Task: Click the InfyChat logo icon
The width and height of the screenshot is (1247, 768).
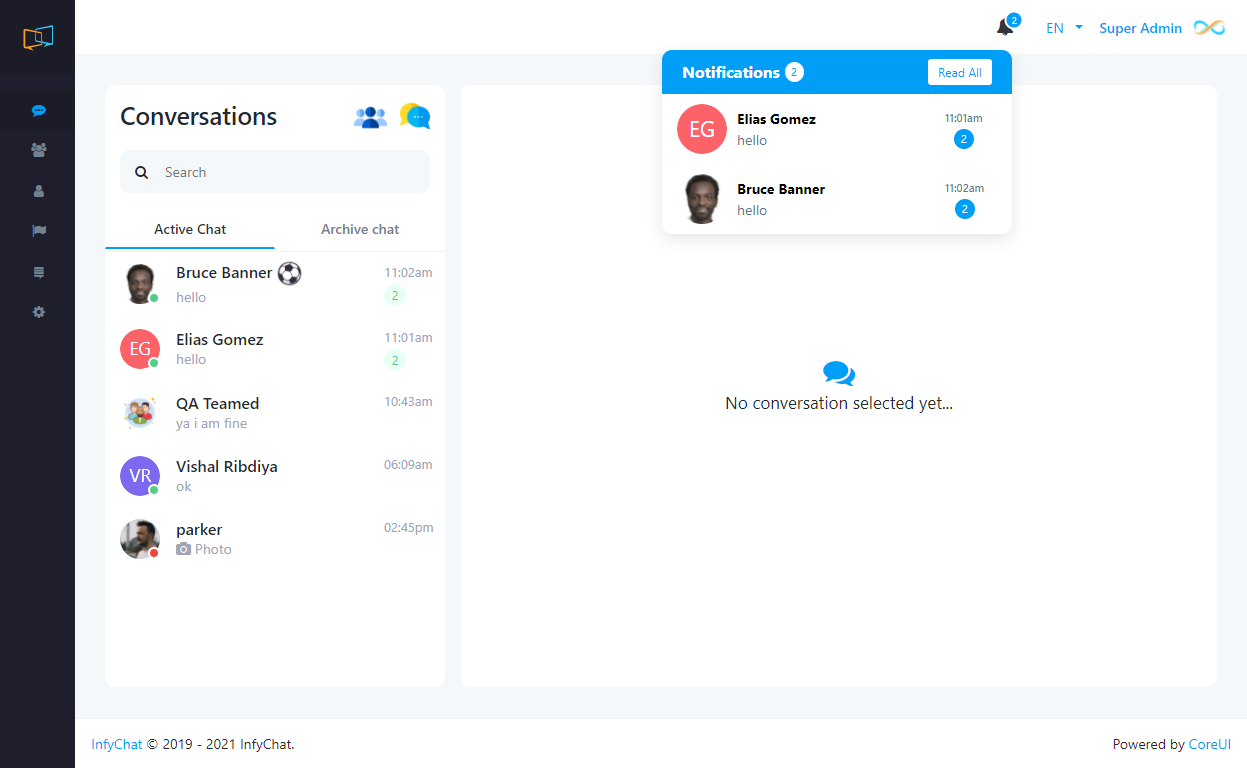Action: click(38, 38)
